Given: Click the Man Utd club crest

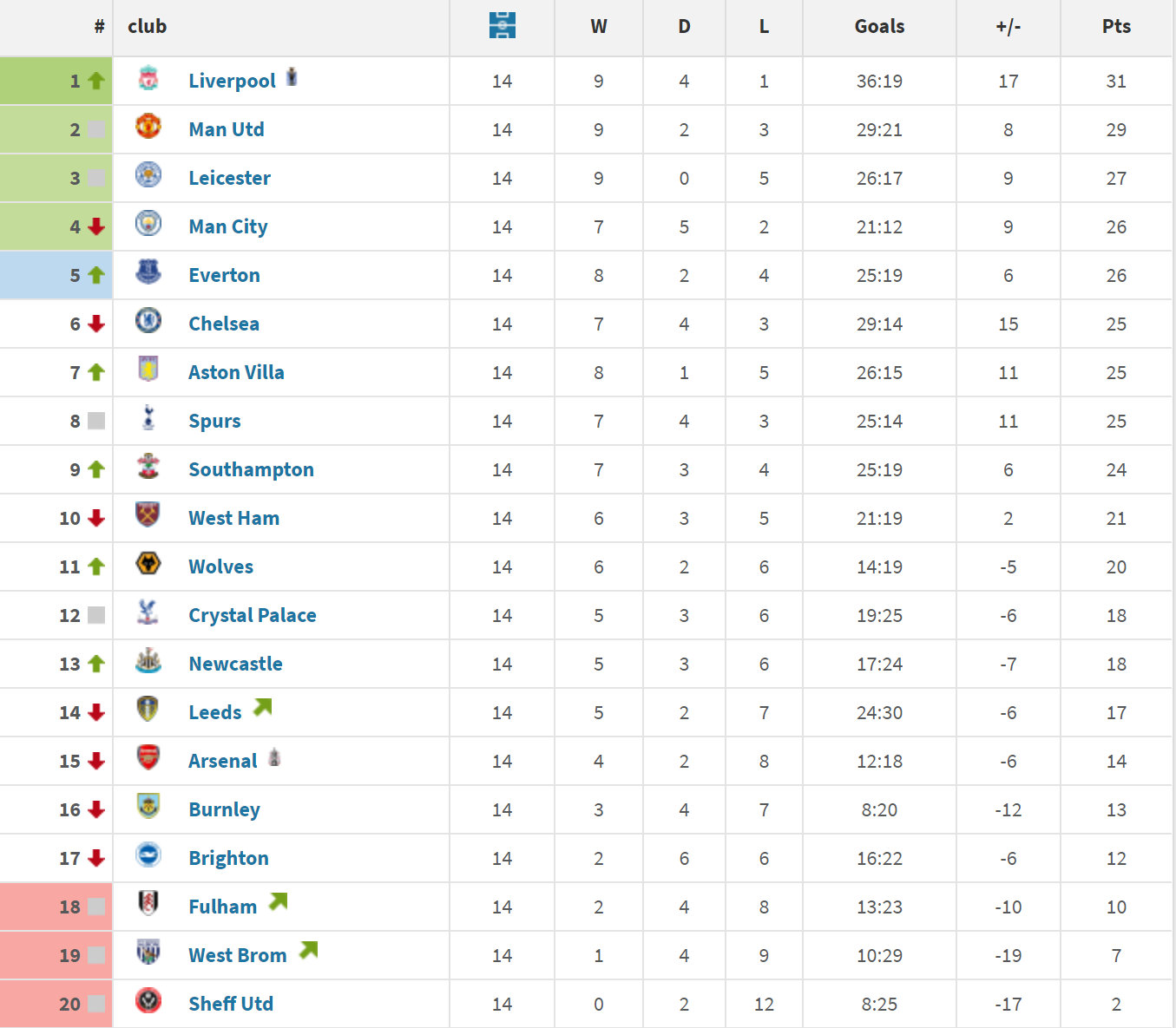Looking at the screenshot, I should (148, 126).
